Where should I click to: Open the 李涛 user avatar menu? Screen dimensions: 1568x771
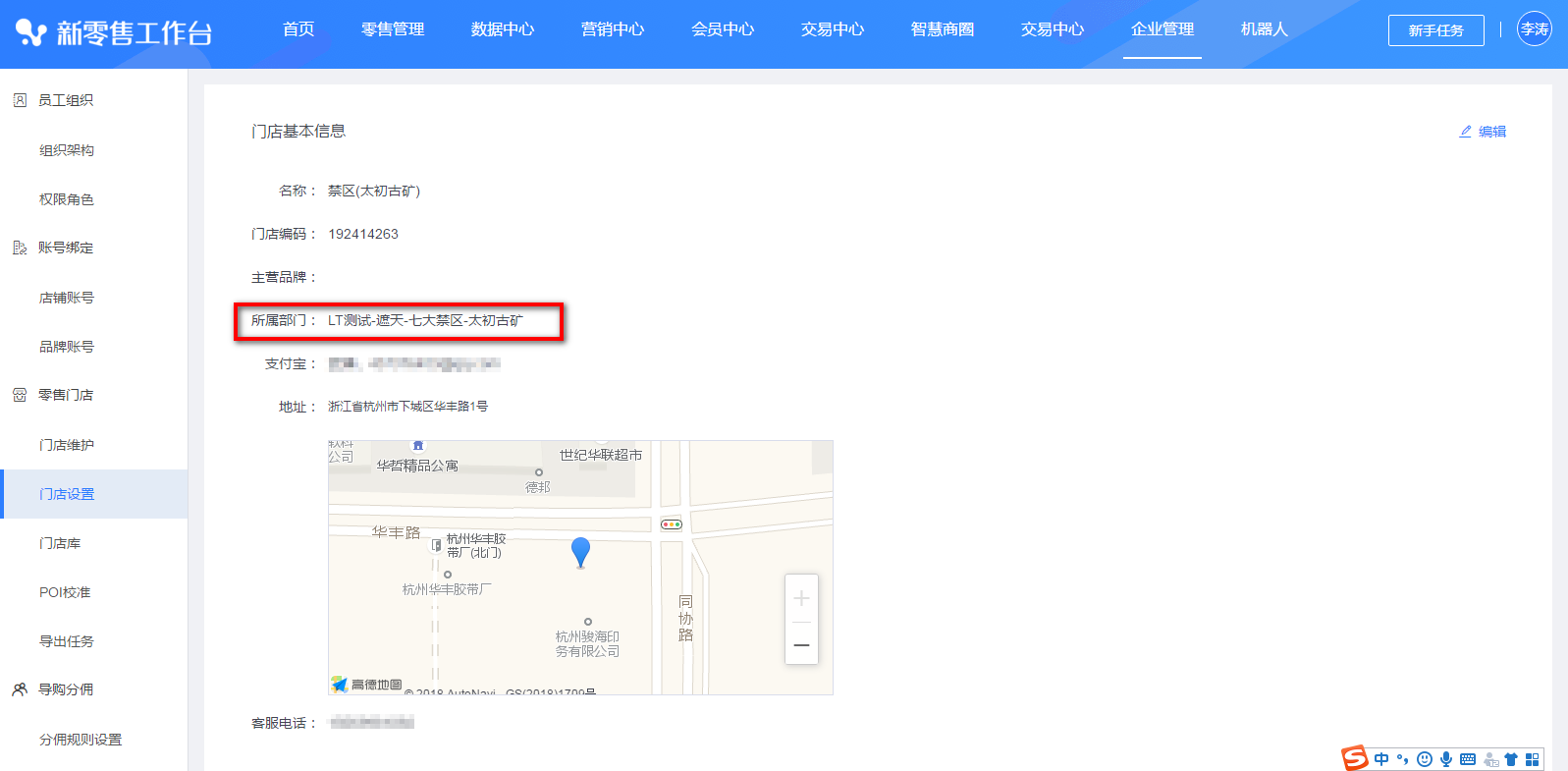coord(1534,29)
